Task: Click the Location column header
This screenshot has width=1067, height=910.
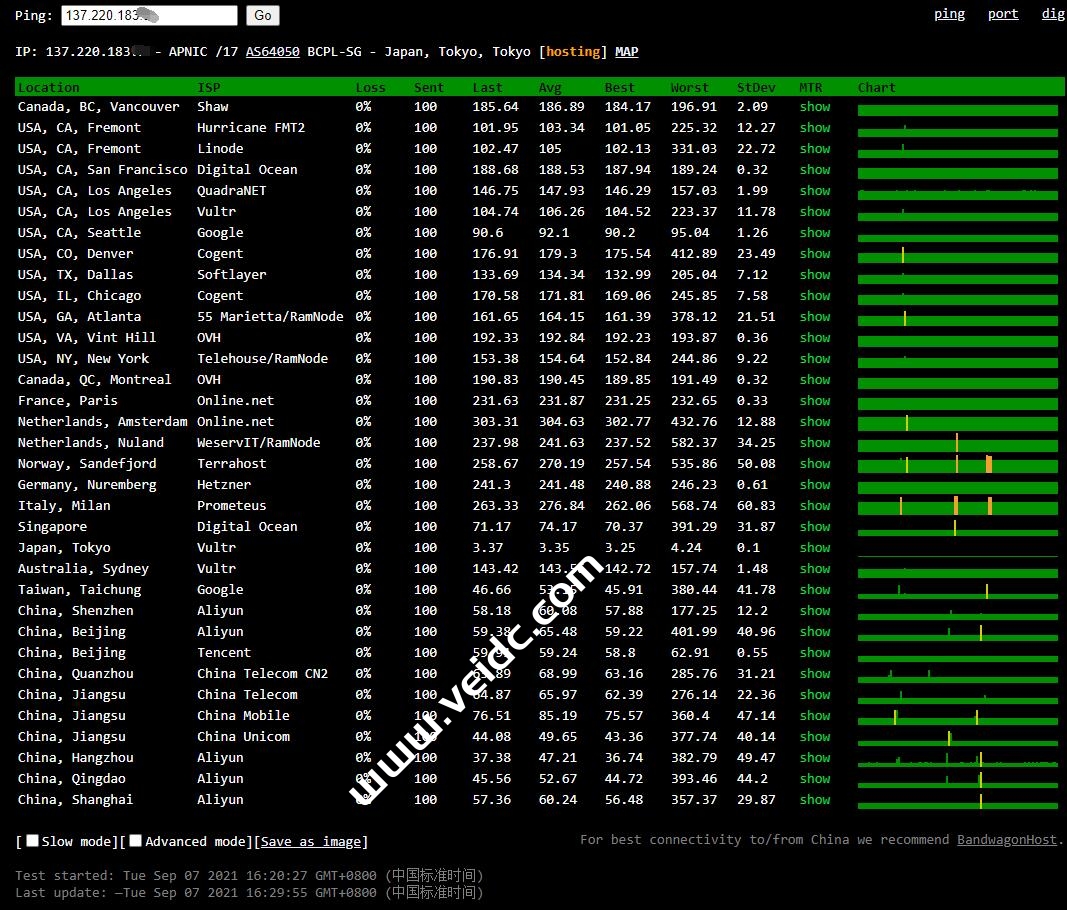Action: tap(48, 88)
